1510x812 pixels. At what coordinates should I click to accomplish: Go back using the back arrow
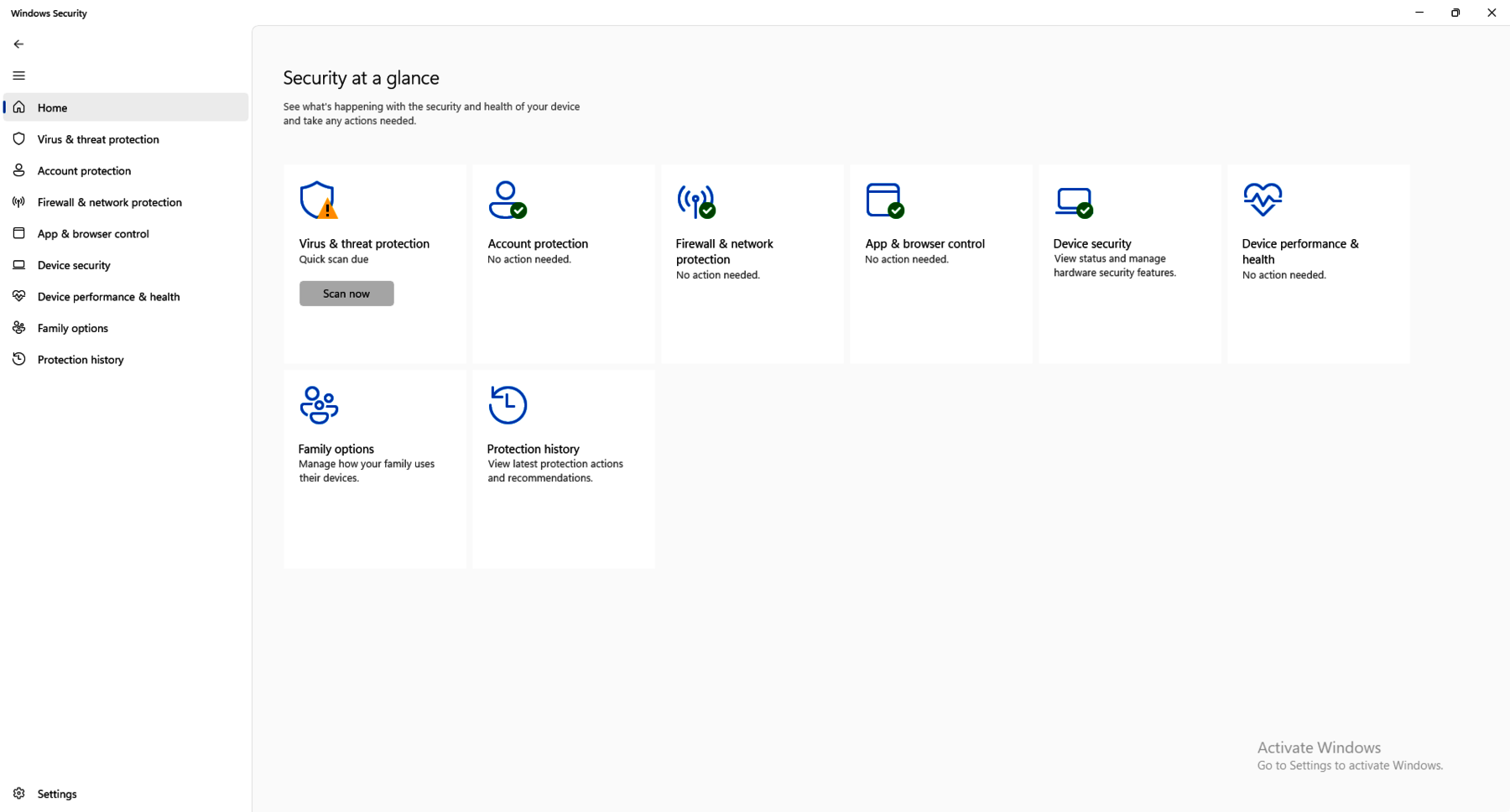(x=19, y=44)
